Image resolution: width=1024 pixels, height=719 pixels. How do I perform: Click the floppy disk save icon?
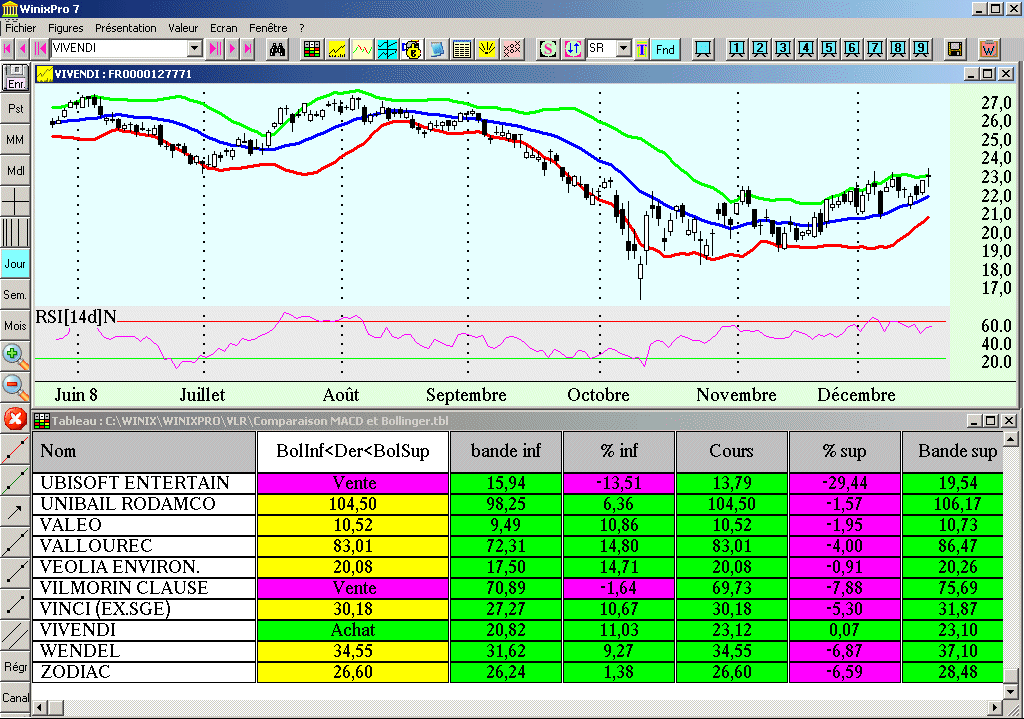tap(954, 49)
